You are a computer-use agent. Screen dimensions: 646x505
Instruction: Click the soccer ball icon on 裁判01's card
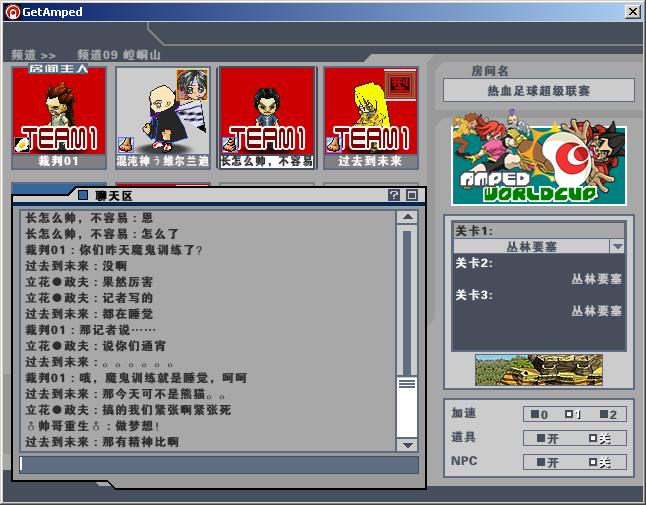click(x=21, y=144)
